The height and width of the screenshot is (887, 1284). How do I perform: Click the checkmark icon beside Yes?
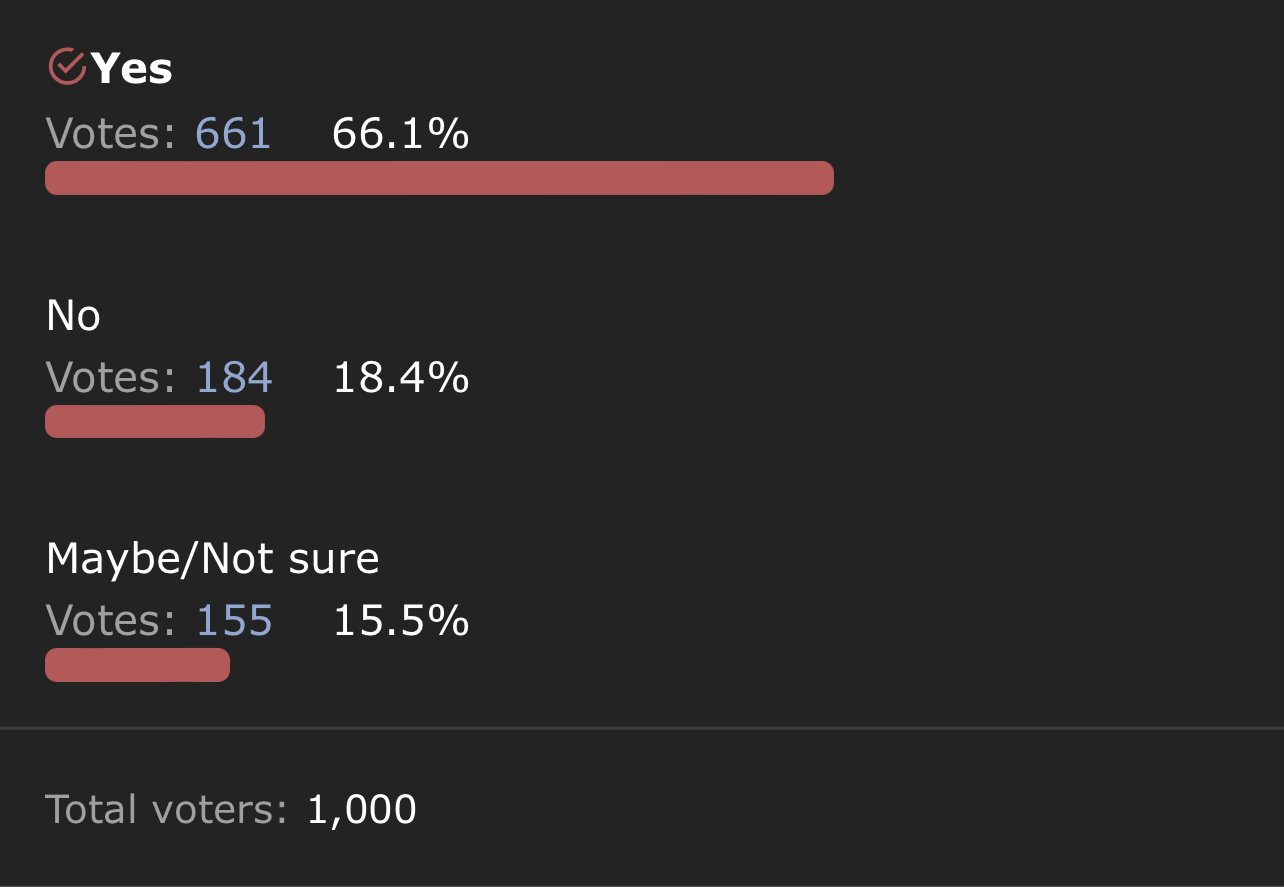tap(67, 67)
